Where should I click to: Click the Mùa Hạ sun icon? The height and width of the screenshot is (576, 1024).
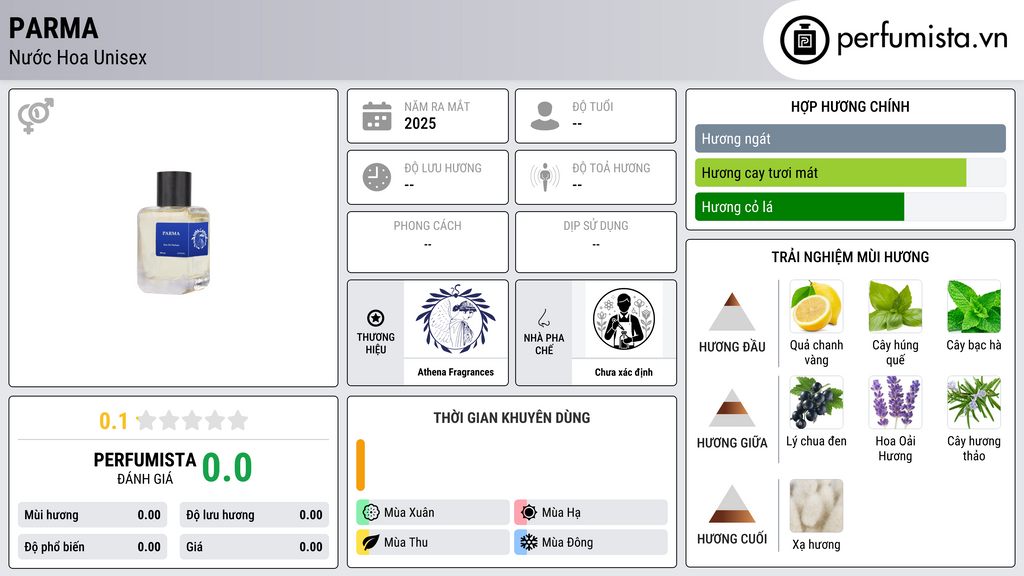529,513
